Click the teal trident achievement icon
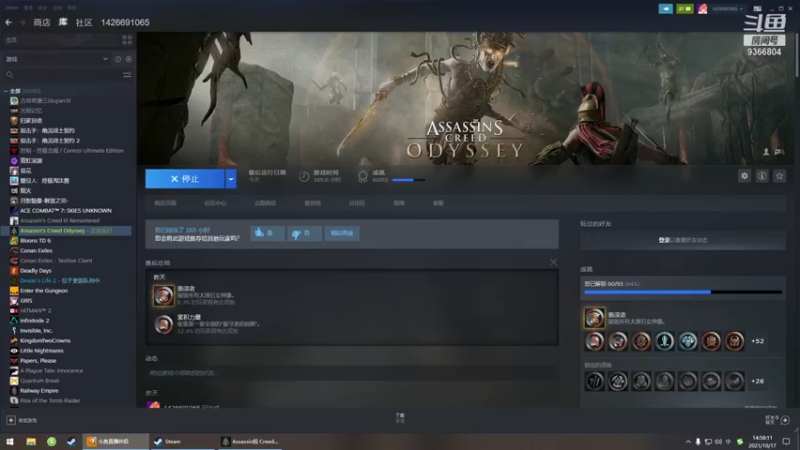Viewport: 800px width, 450px height. [664, 341]
